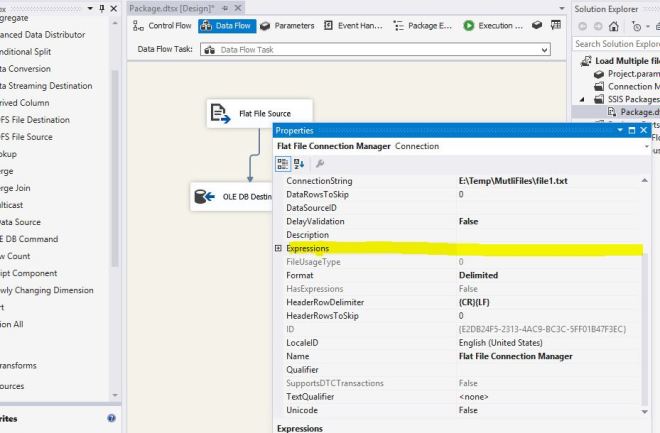This screenshot has width=660, height=433.
Task: Open the Data Flow Task dropdown
Action: pyautogui.click(x=544, y=49)
